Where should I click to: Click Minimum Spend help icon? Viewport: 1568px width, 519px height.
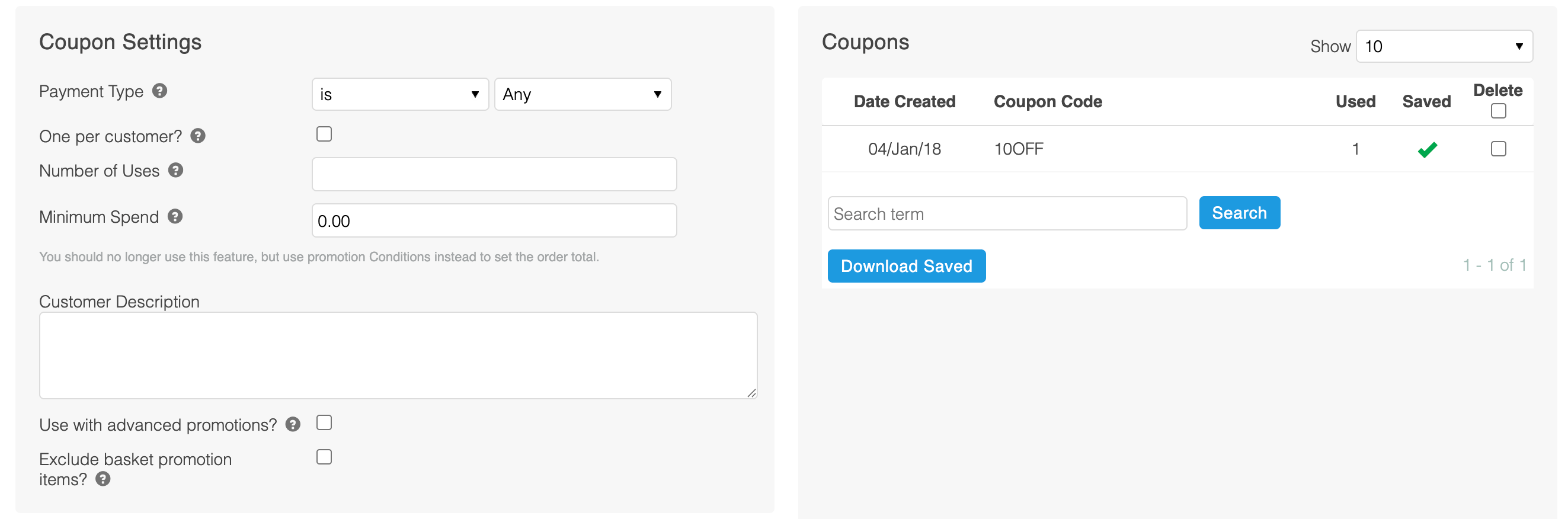[175, 217]
